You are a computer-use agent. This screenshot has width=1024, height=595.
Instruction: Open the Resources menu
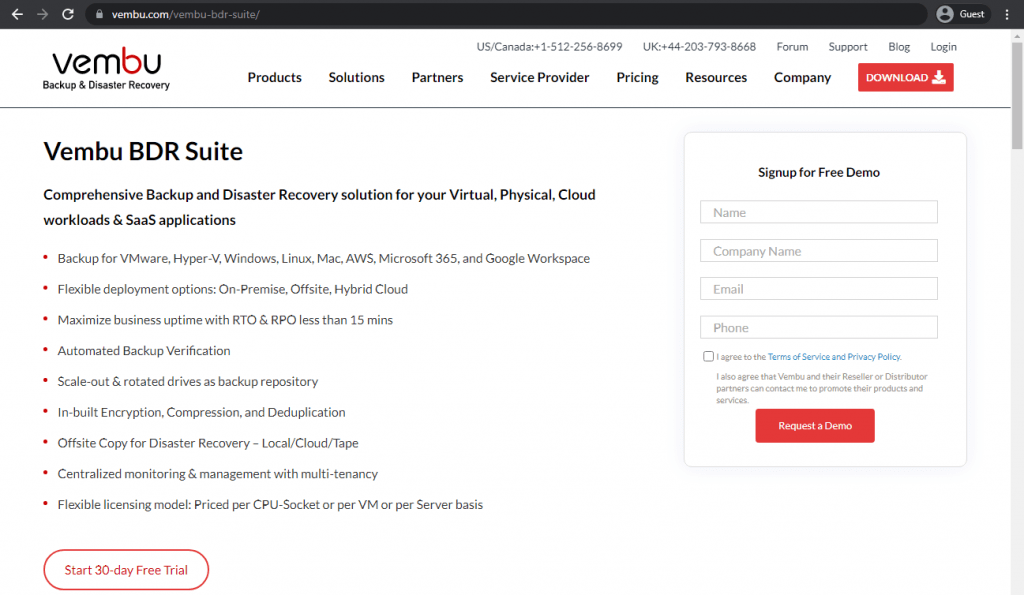point(716,77)
